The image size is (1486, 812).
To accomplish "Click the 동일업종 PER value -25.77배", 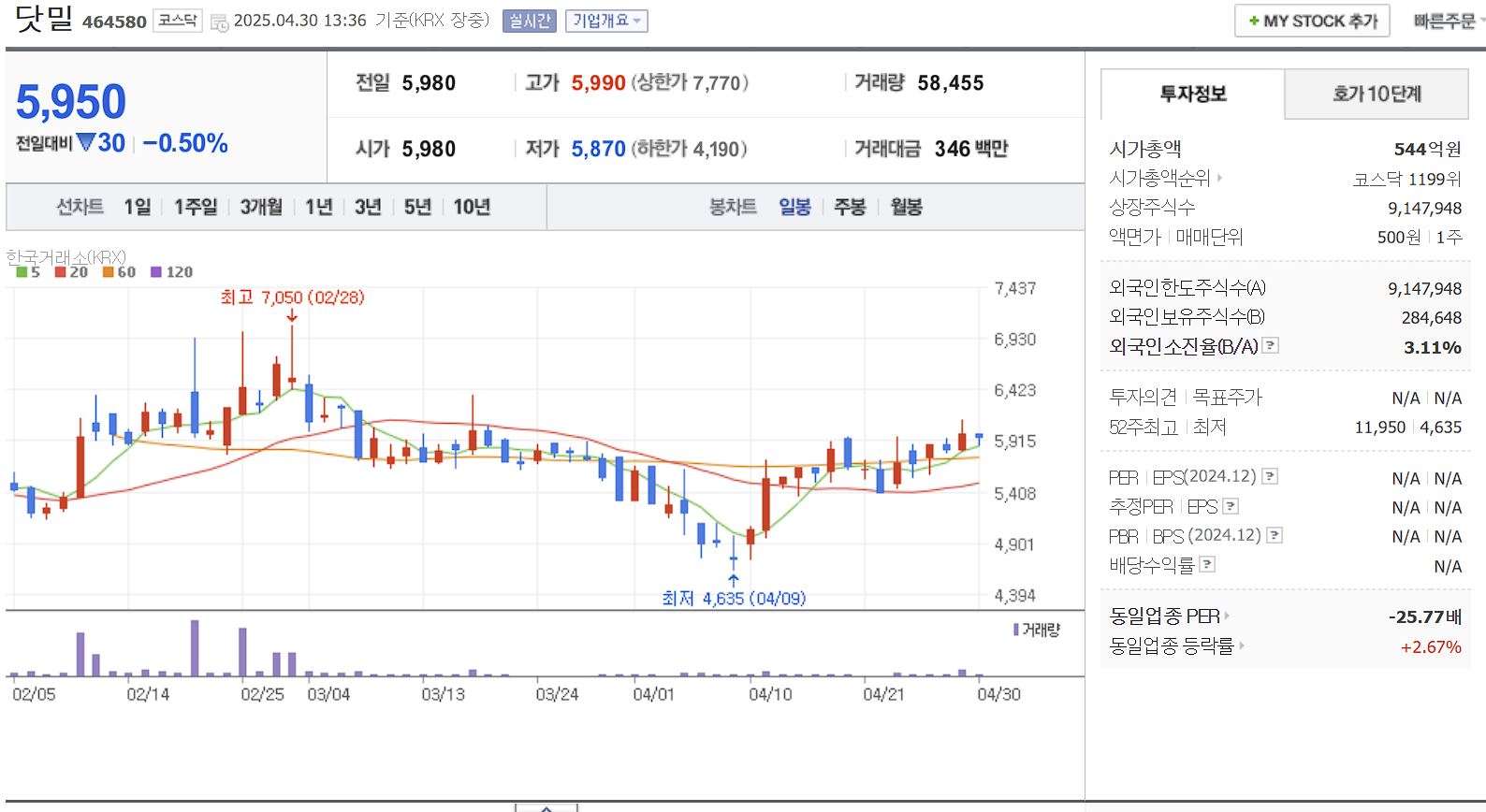I will (x=1425, y=616).
